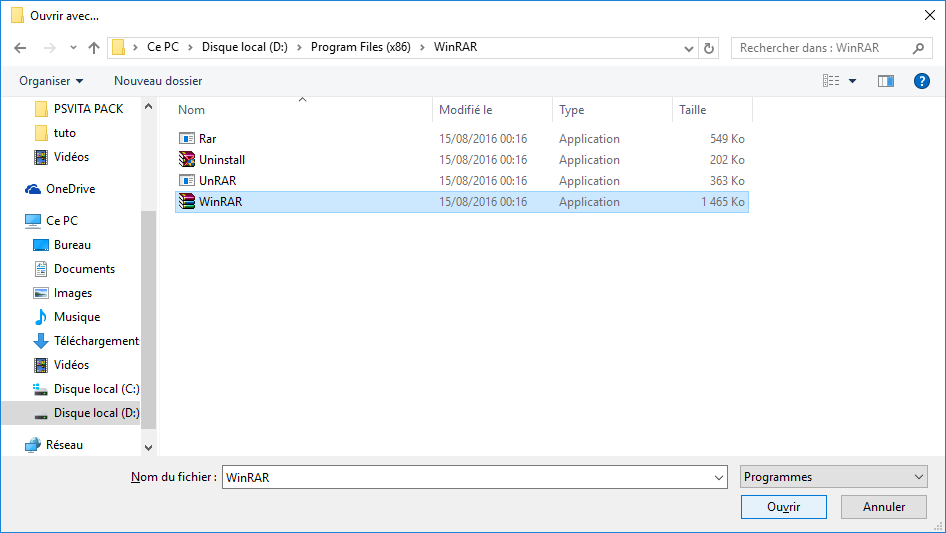Image resolution: width=946 pixels, height=533 pixels.
Task: Expand address bar history dropdown
Action: (688, 48)
